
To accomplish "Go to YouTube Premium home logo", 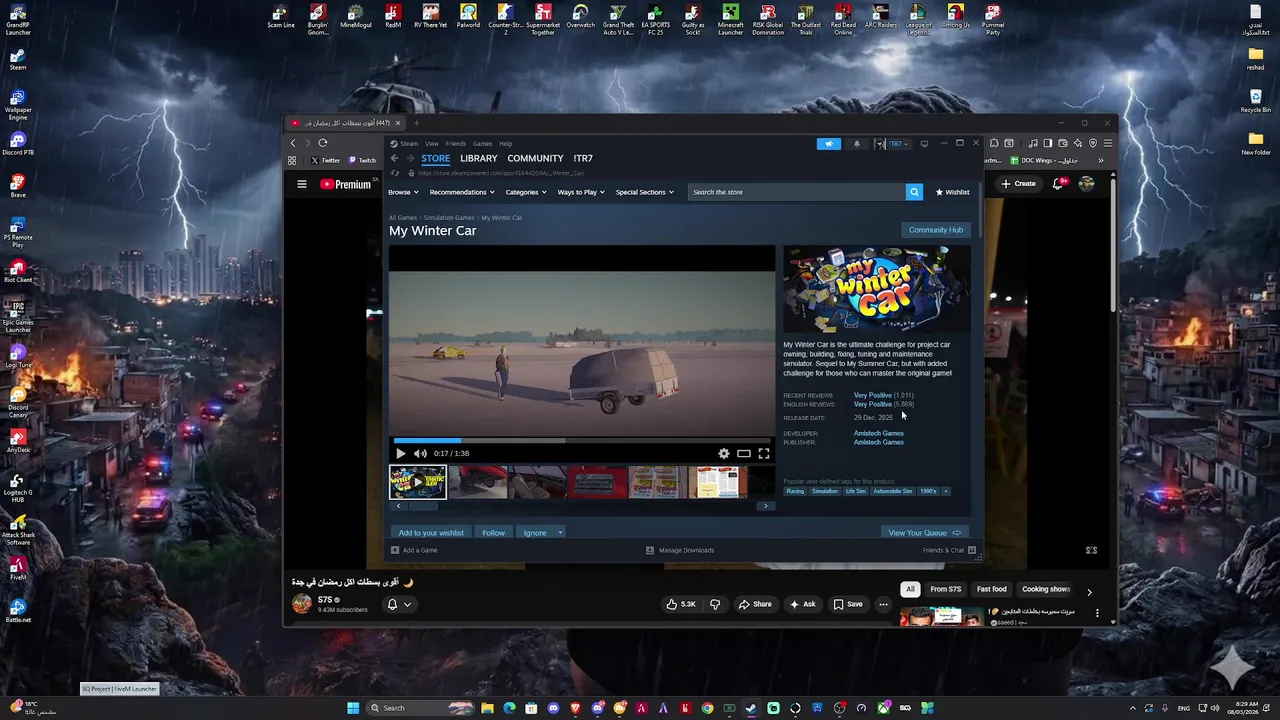I will [345, 184].
